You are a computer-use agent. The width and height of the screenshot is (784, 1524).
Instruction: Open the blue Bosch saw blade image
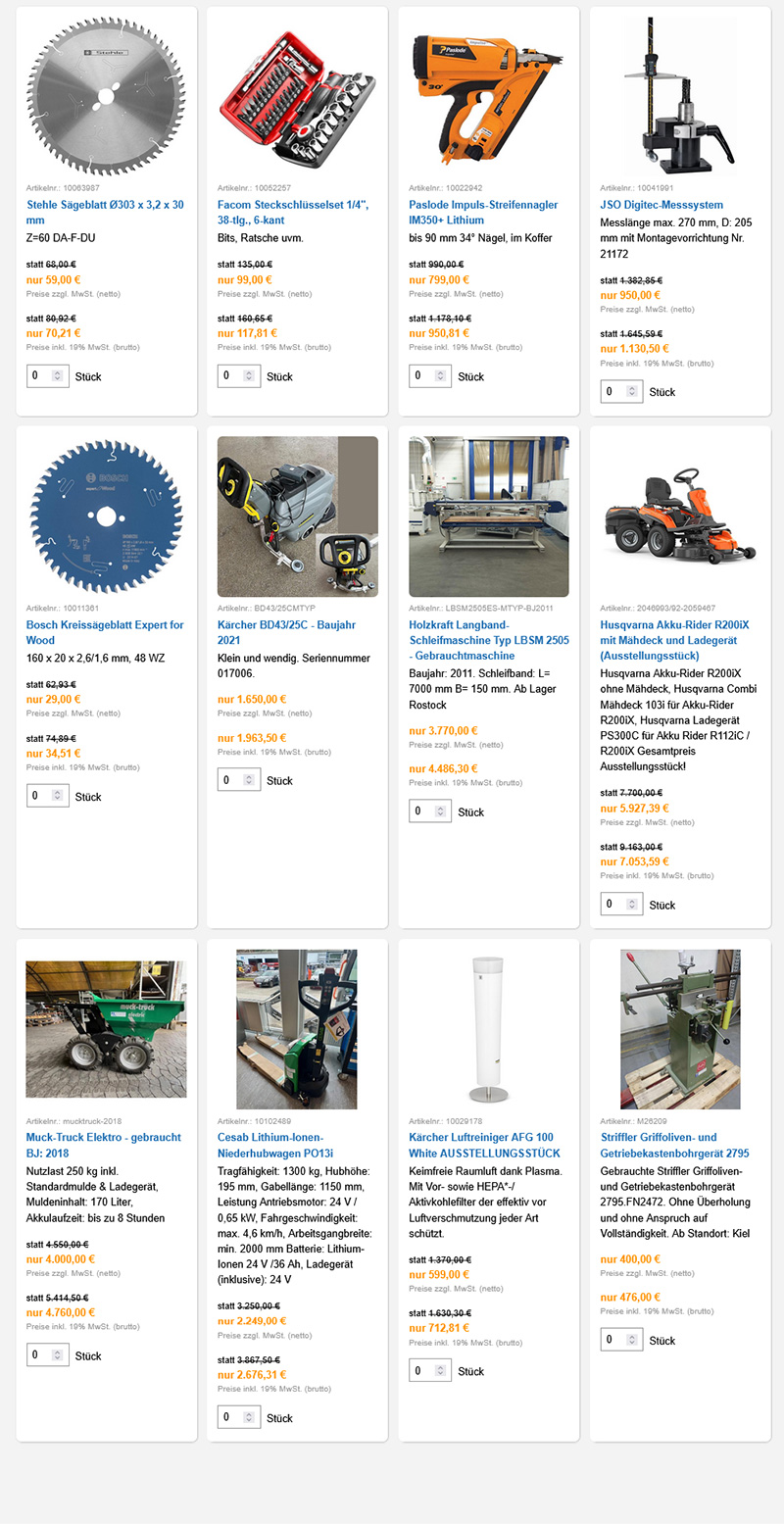(106, 516)
